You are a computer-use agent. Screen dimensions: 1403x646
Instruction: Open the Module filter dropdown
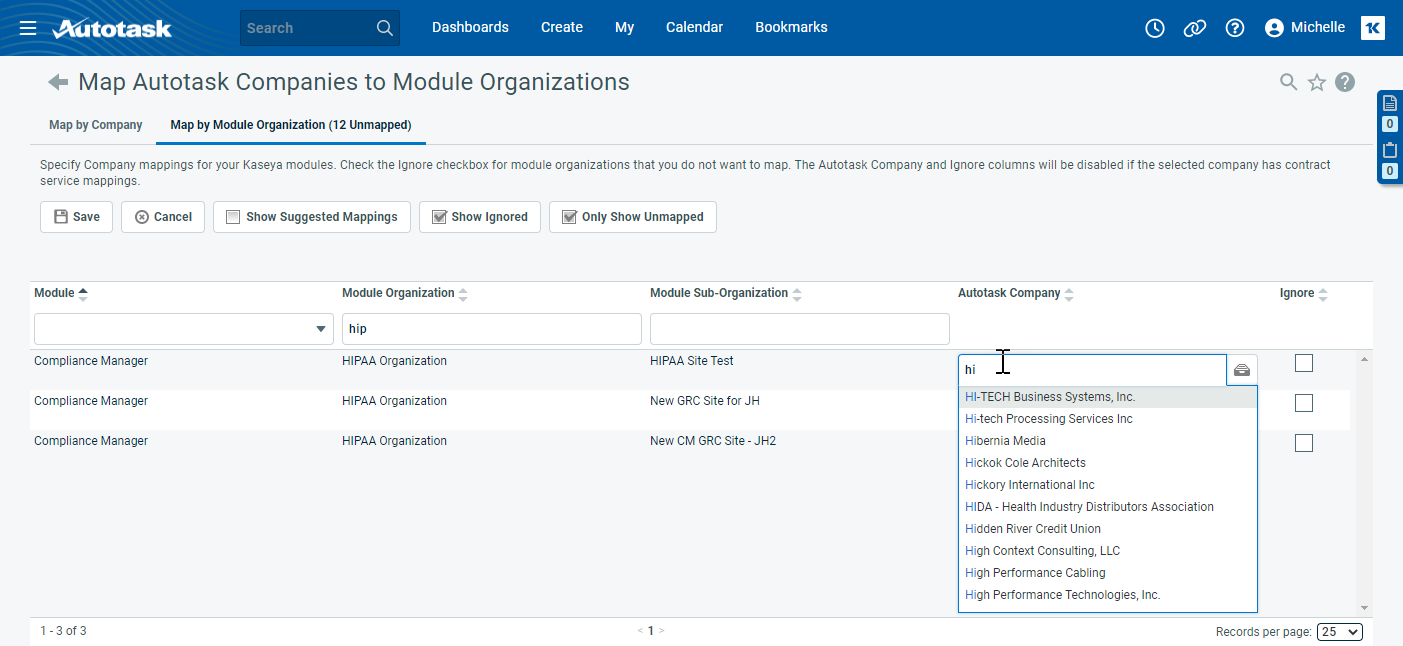pos(184,329)
